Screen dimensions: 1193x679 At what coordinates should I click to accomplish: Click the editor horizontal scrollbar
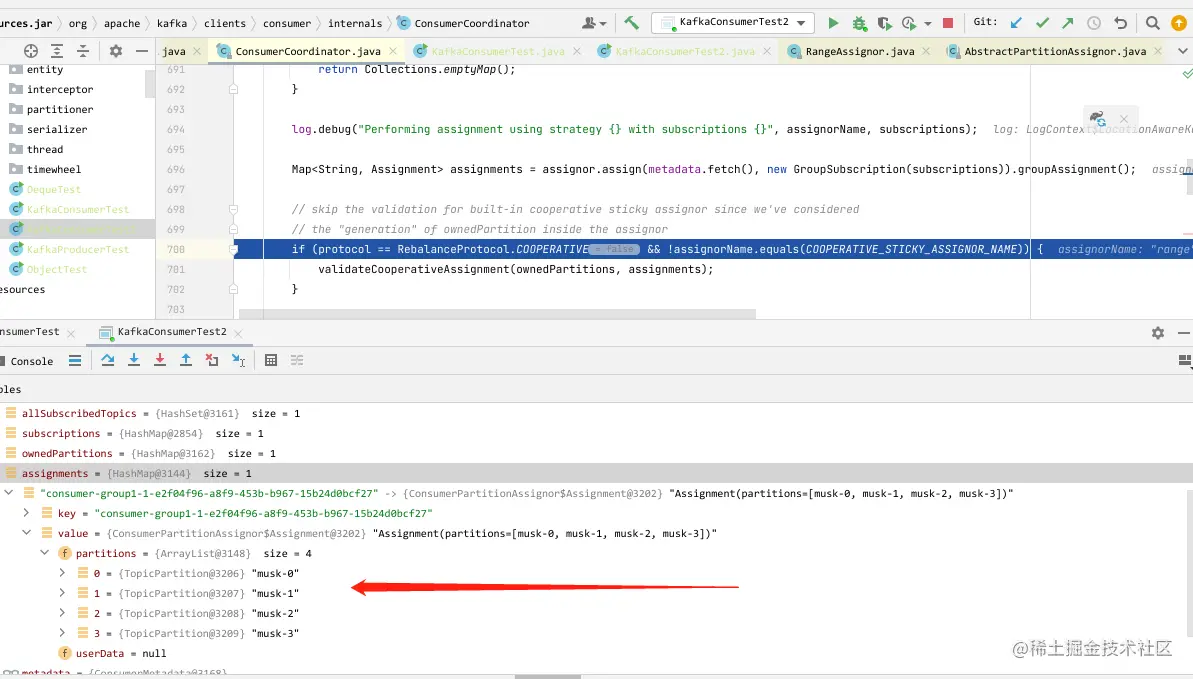[498, 314]
